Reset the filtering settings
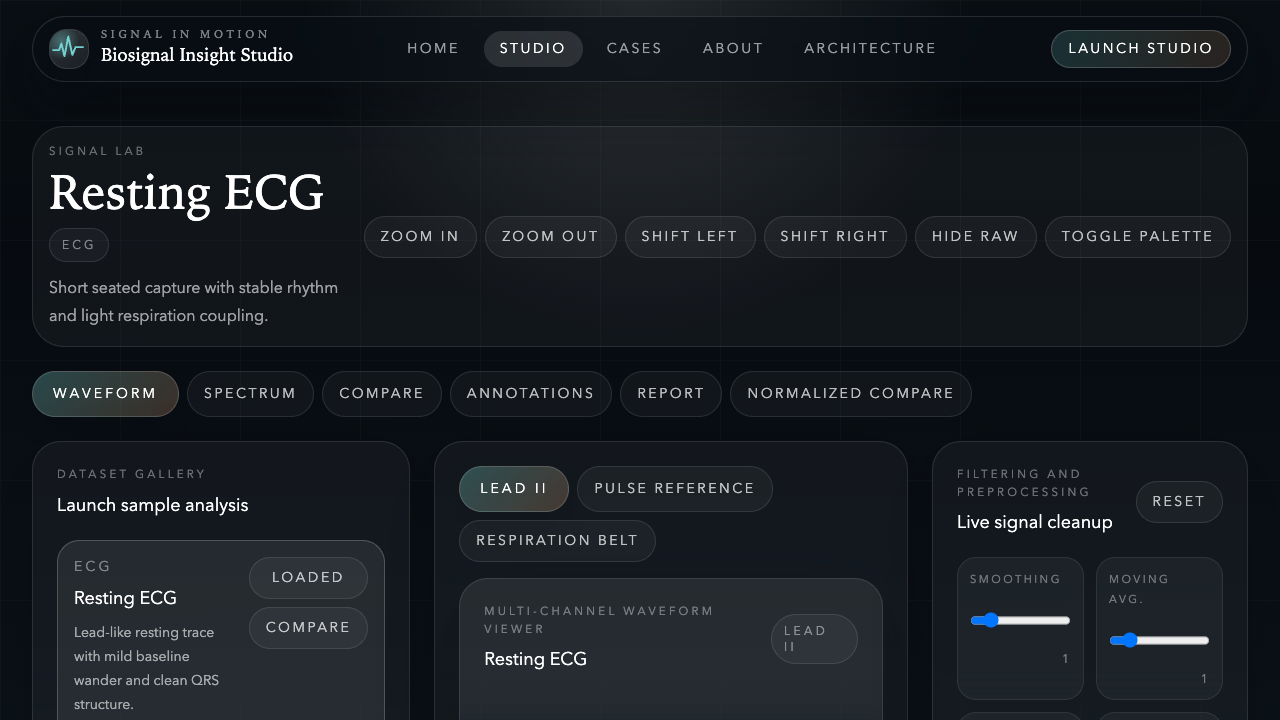Viewport: 1280px width, 720px height. coord(1179,502)
